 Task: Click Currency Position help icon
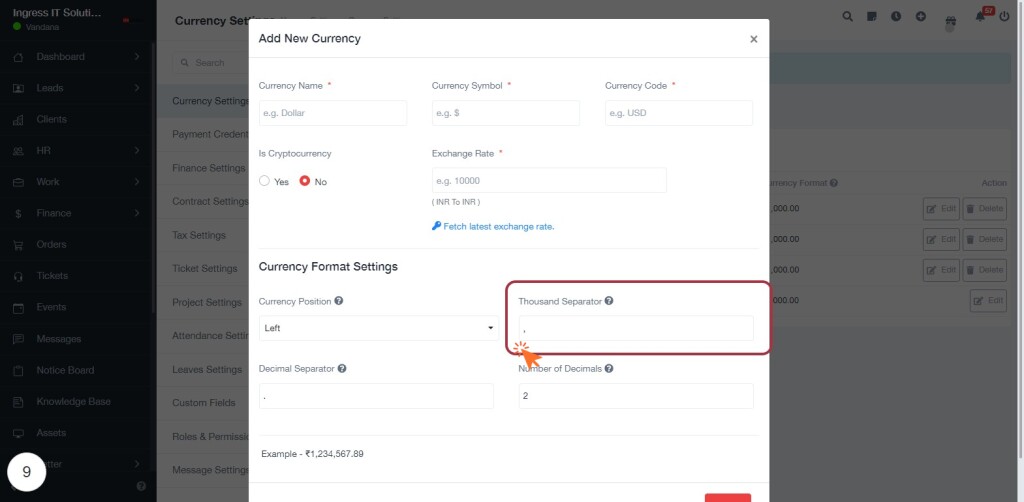(x=338, y=301)
